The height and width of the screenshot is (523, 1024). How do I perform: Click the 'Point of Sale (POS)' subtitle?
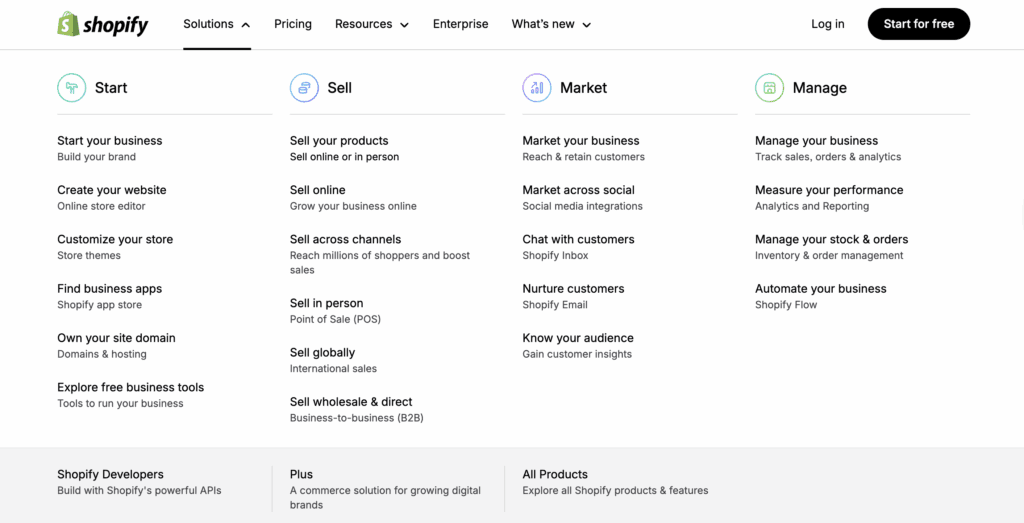[x=335, y=319]
